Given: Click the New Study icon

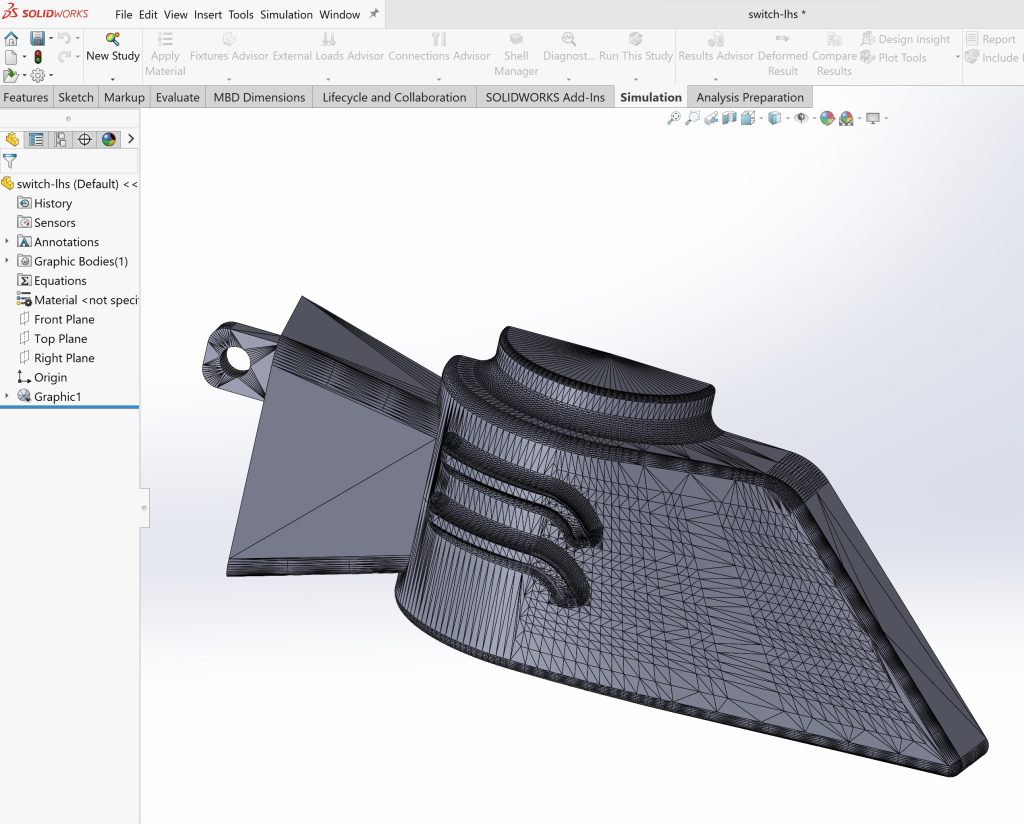Looking at the screenshot, I should click(112, 39).
